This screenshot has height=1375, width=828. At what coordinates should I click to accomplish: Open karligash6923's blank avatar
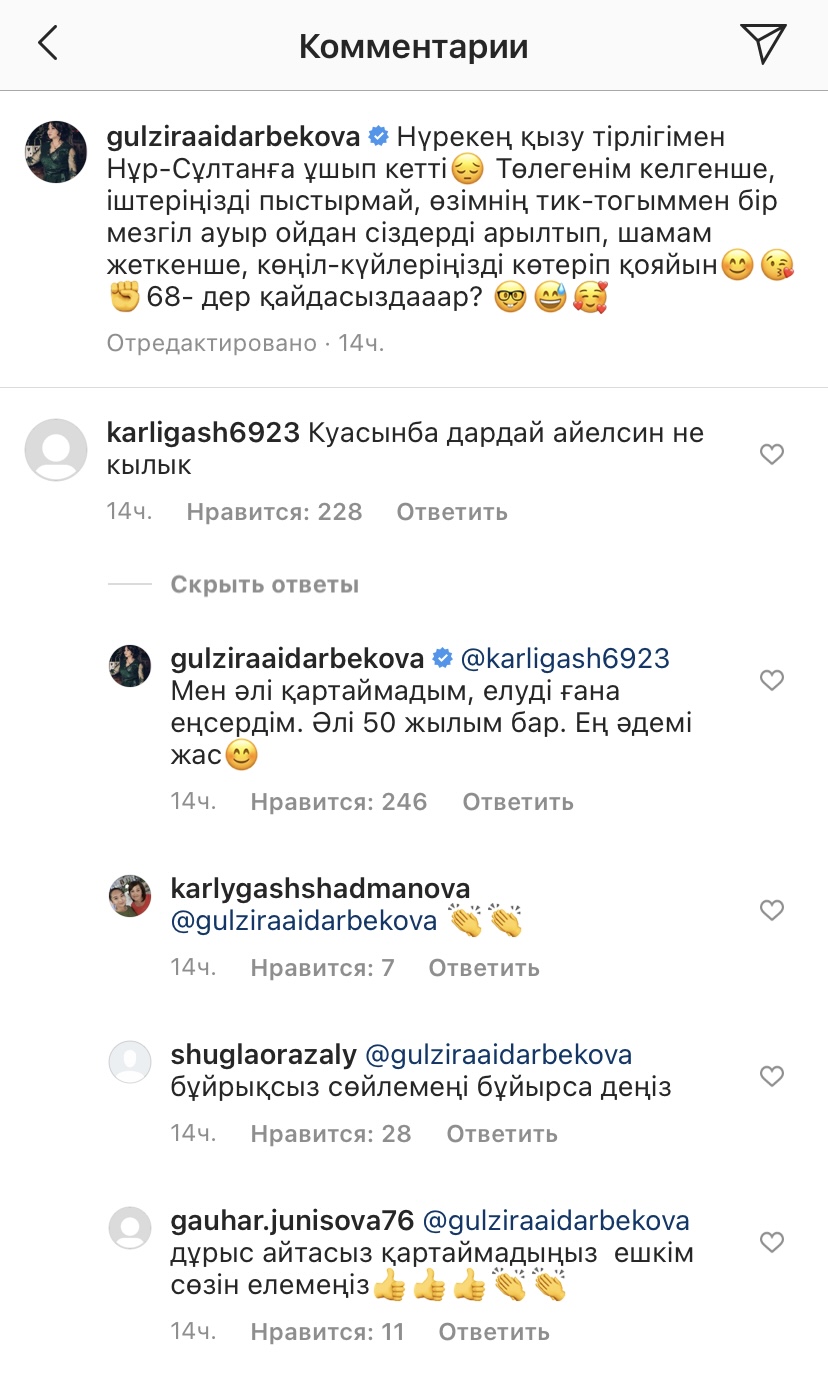point(55,450)
